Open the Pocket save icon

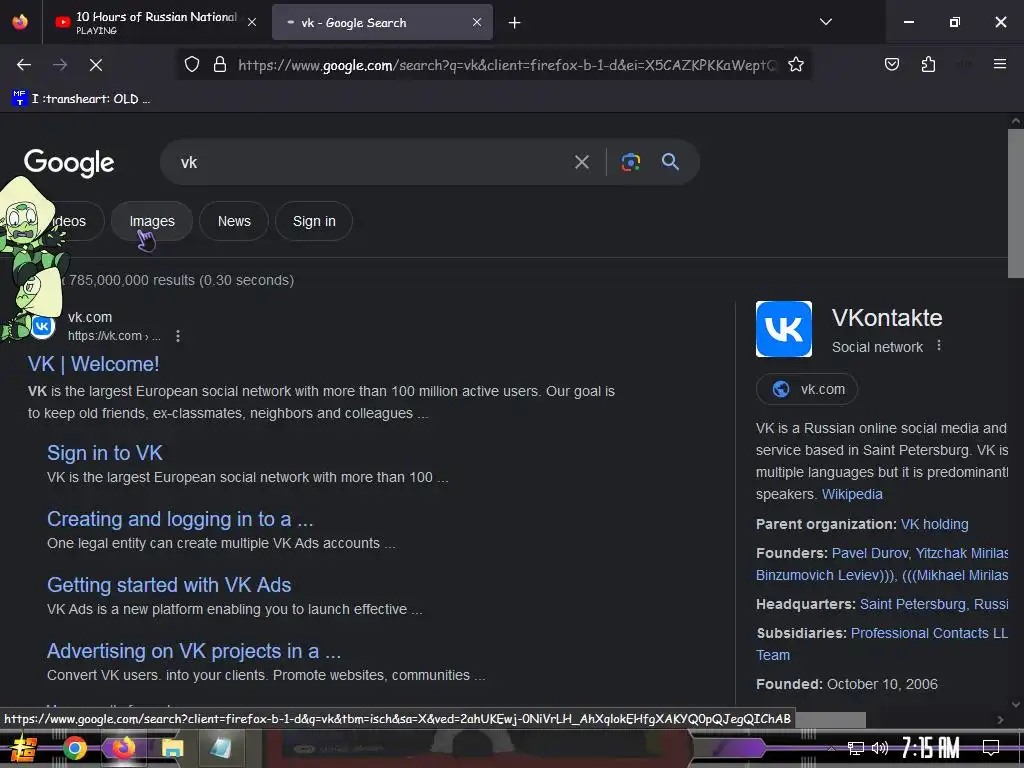pos(891,65)
